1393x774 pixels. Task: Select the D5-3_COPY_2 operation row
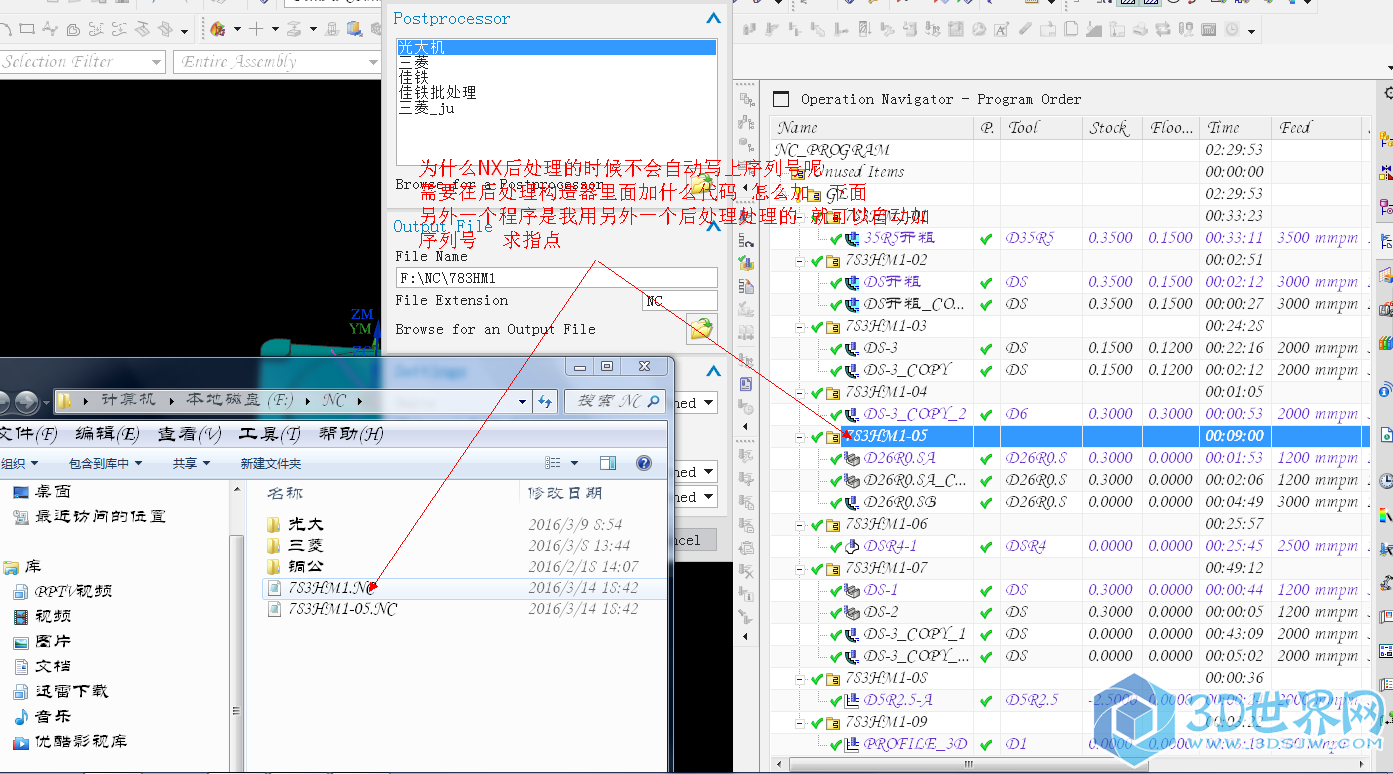[x=1070, y=414]
